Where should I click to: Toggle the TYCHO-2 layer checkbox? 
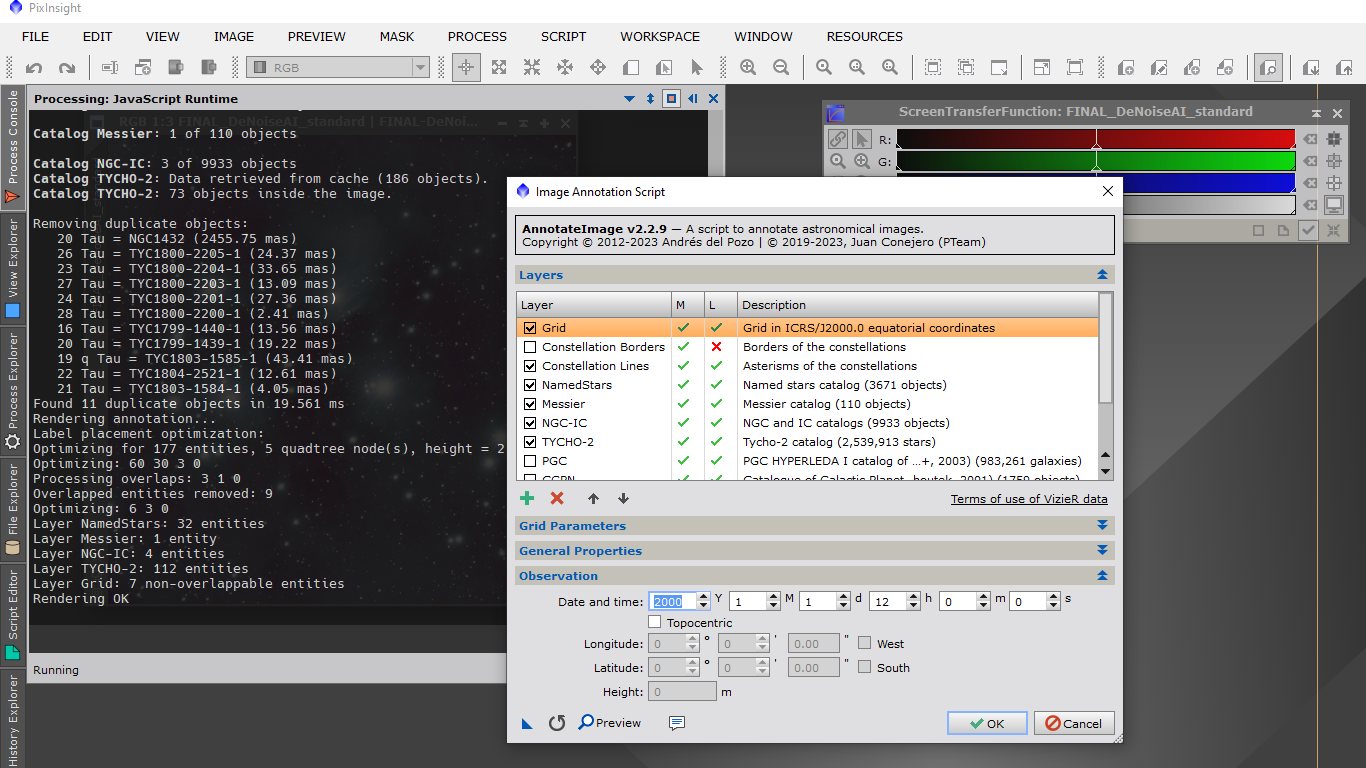pos(530,442)
